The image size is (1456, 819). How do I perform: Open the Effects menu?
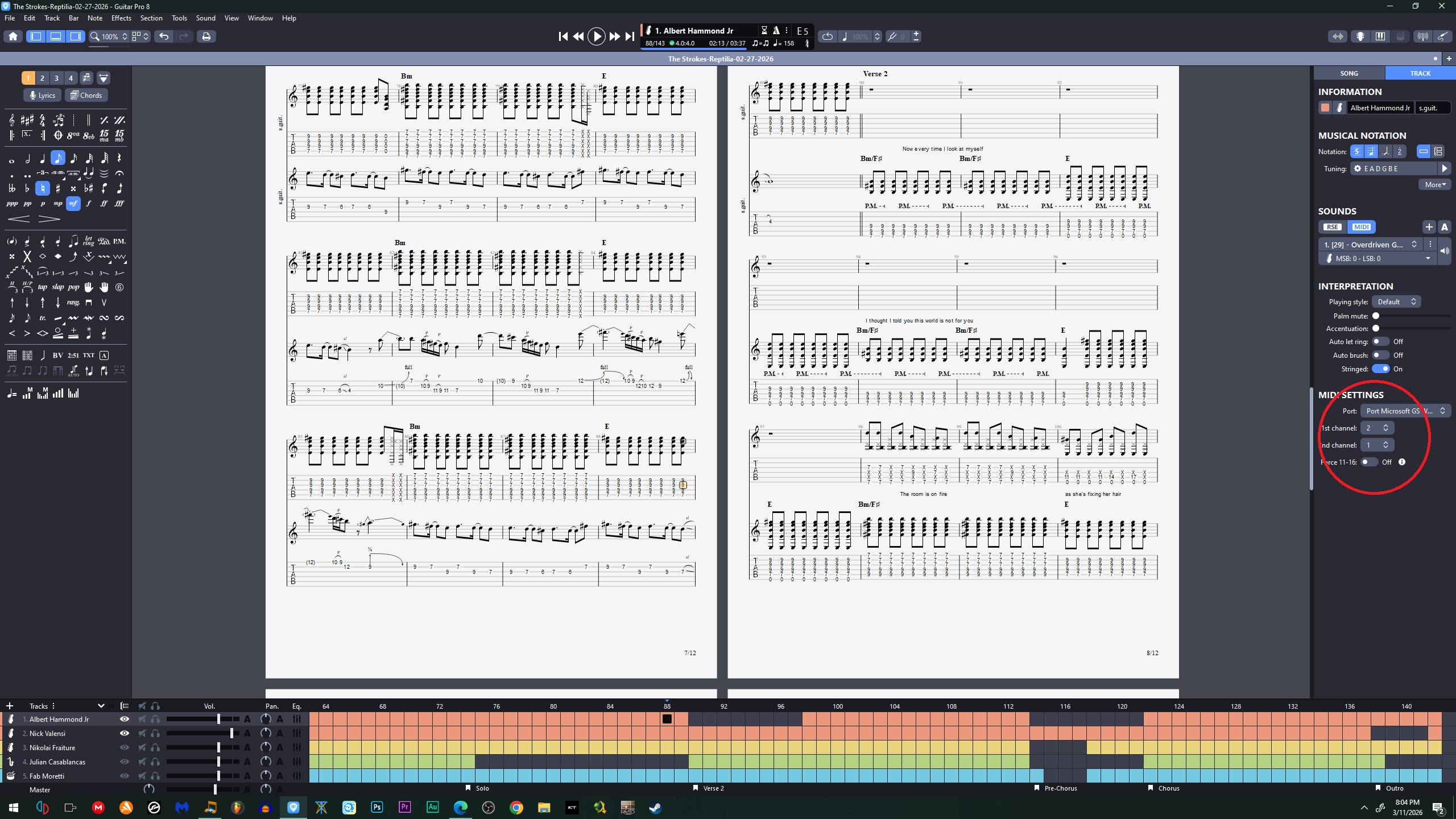tap(121, 18)
